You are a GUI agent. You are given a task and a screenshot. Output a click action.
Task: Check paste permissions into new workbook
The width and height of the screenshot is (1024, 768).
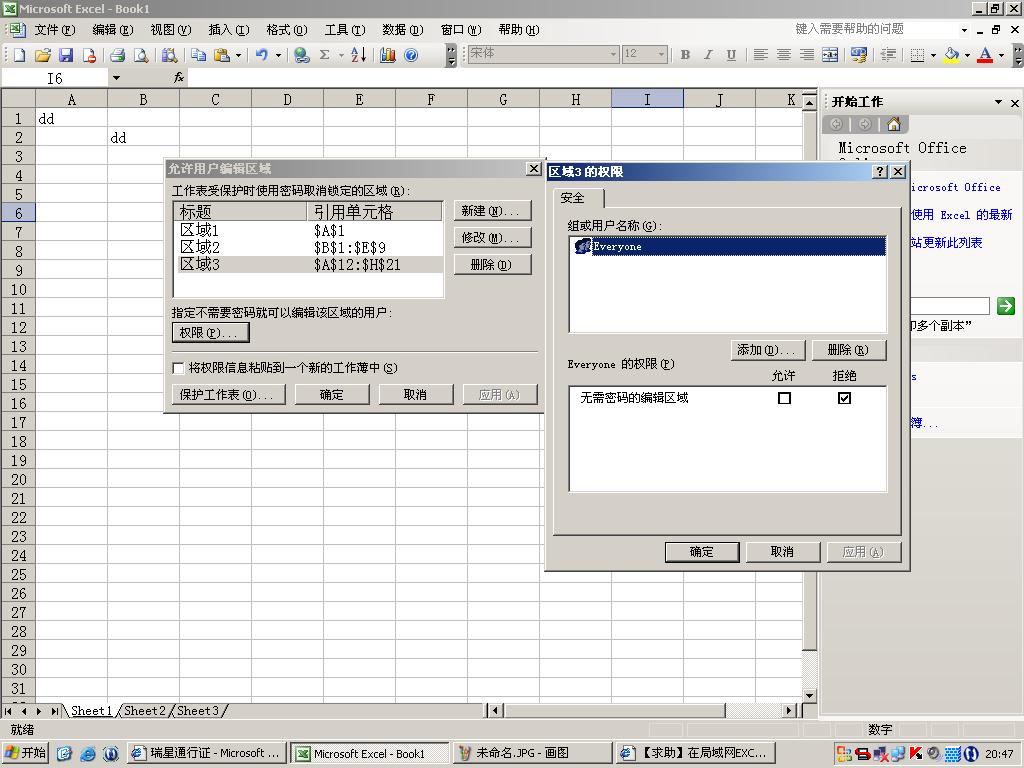(178, 368)
